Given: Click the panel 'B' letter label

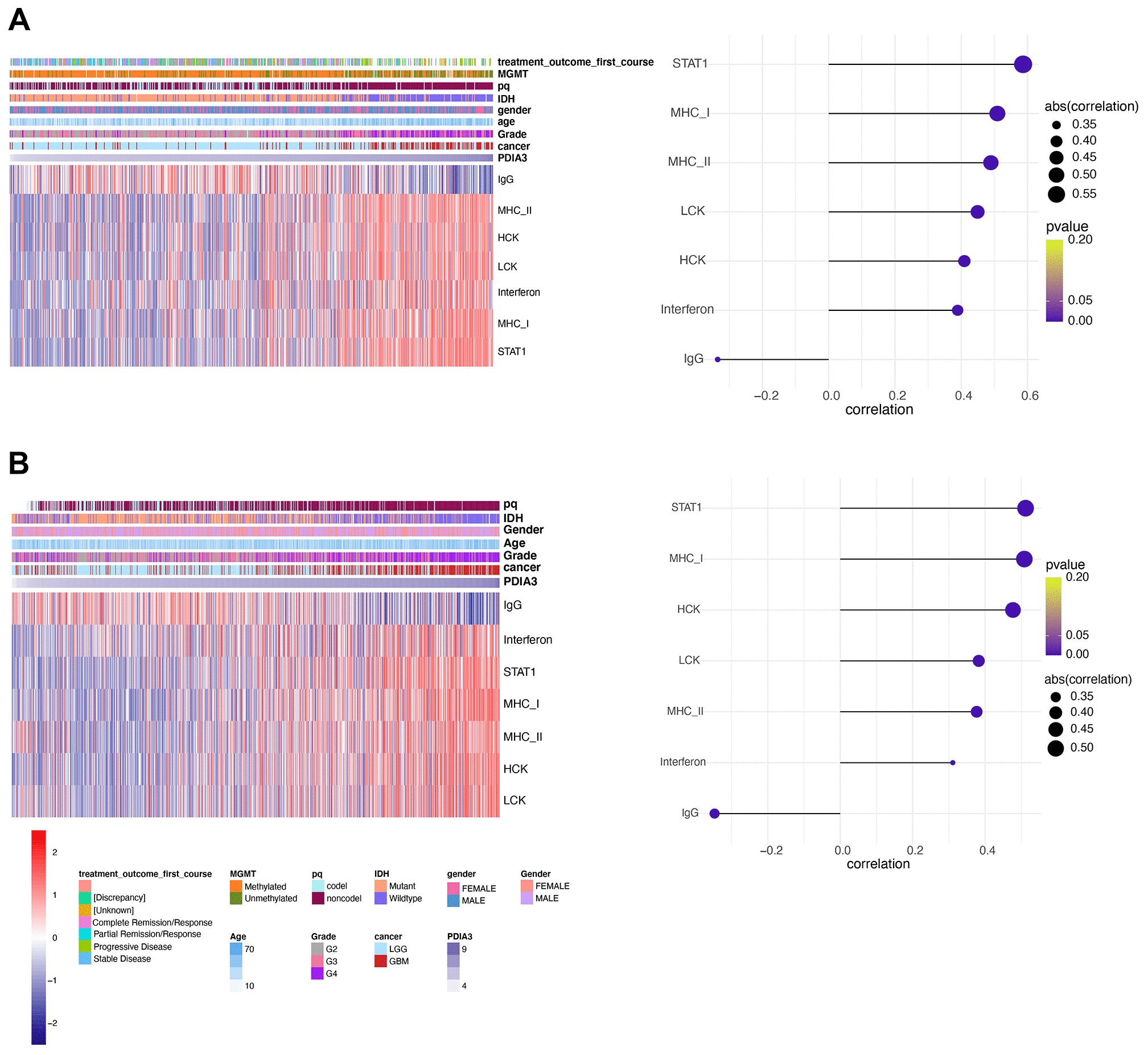Looking at the screenshot, I should 19,463.
